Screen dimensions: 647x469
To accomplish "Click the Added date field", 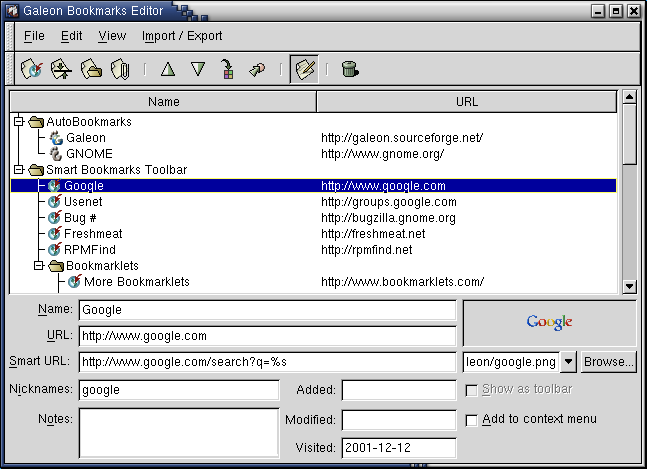I will [399, 390].
